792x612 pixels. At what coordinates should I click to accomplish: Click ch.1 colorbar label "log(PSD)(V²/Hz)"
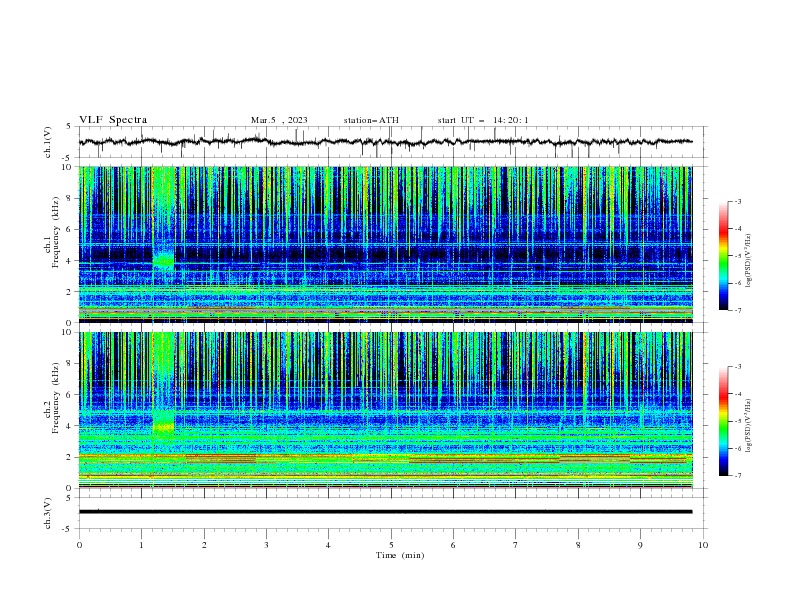point(749,261)
